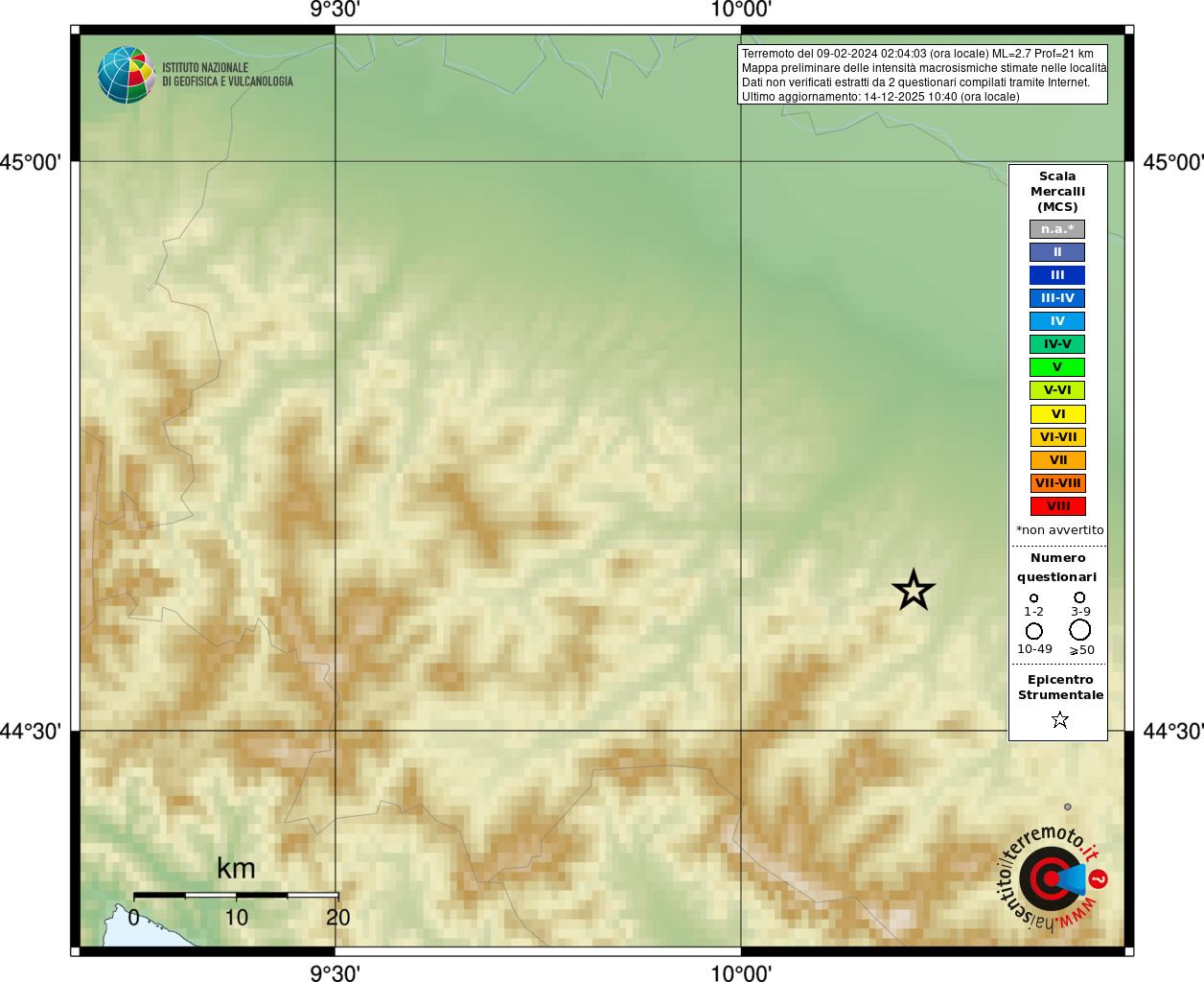The height and width of the screenshot is (982, 1204).
Task: Click the ⩾50 questionnaires circle symbol
Action: pos(1079,630)
